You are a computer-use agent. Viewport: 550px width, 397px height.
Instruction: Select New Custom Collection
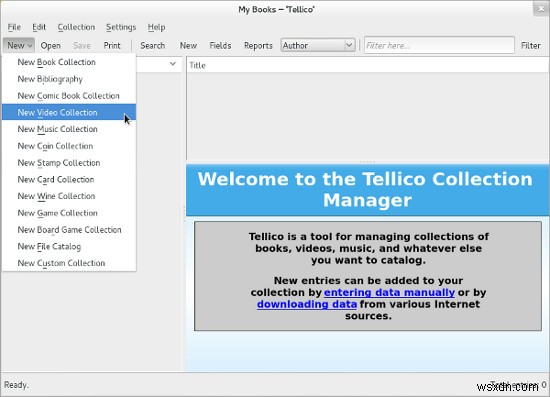[x=69, y=263]
